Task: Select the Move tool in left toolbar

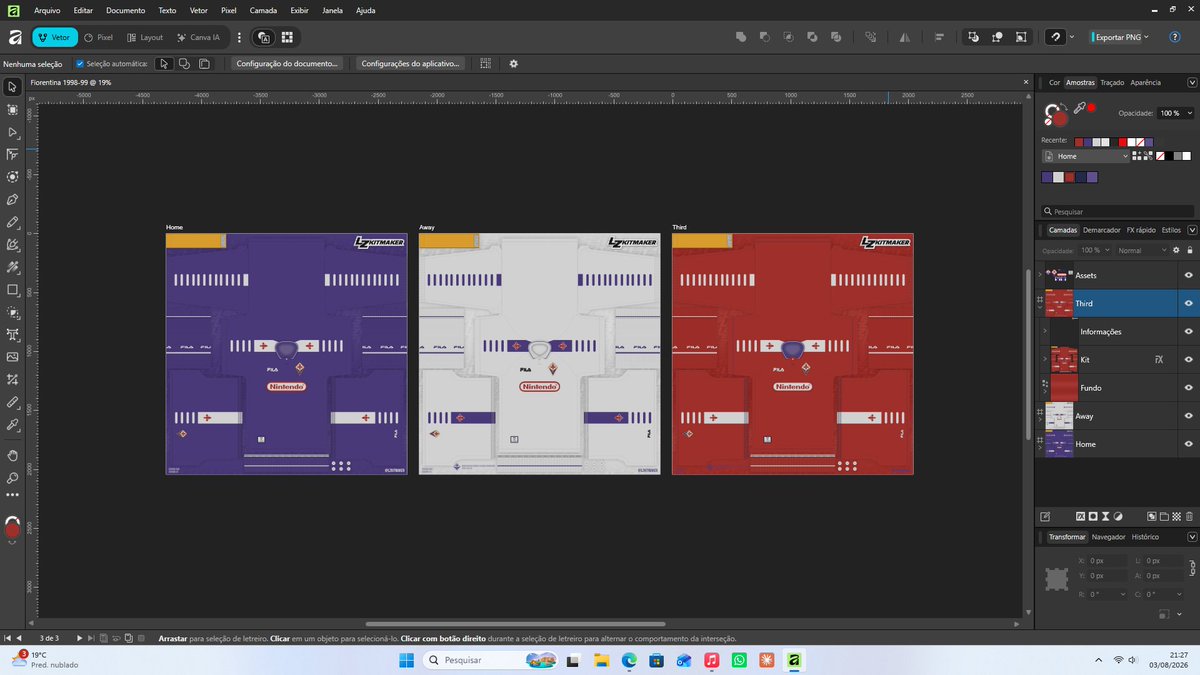Action: [13, 87]
